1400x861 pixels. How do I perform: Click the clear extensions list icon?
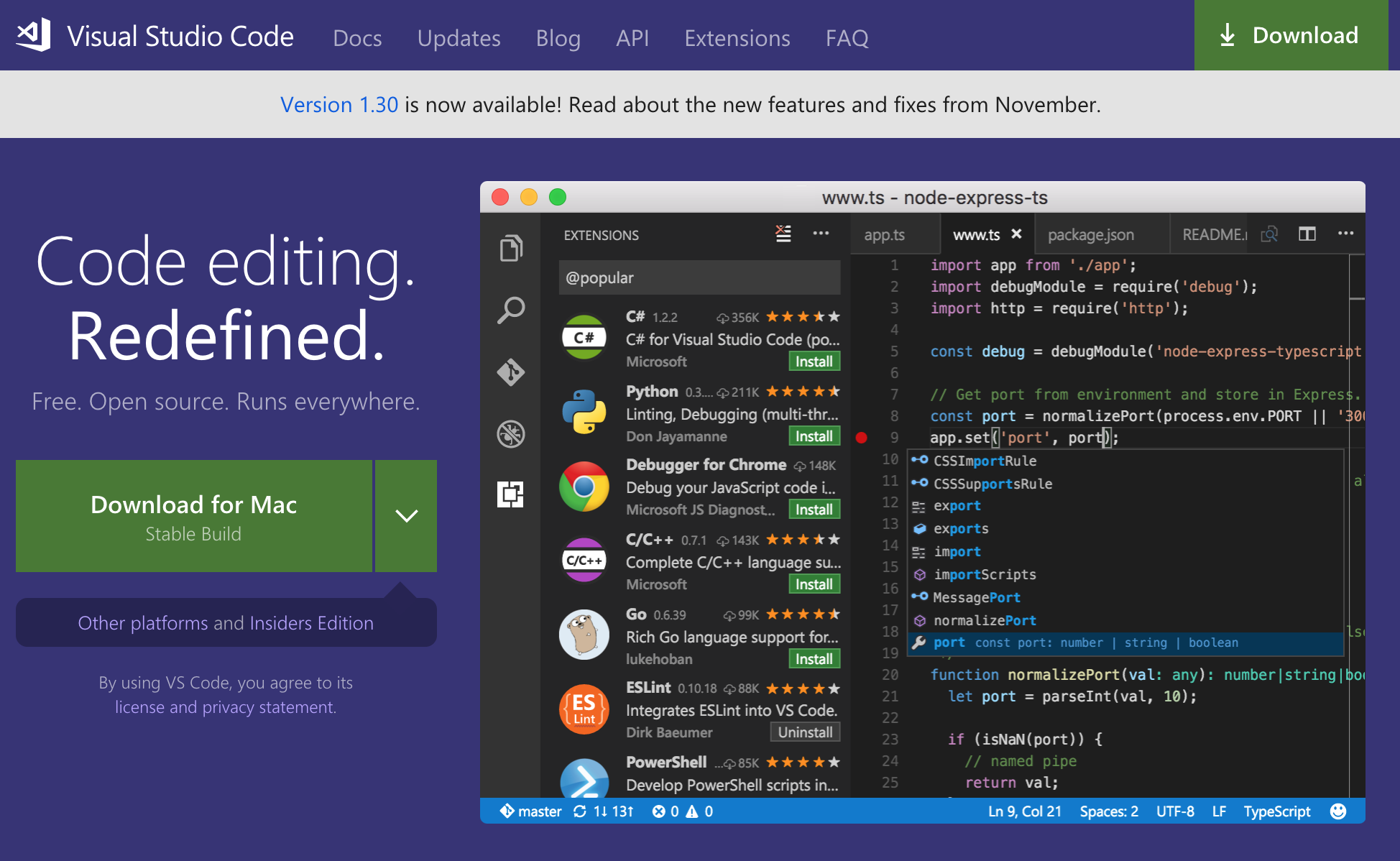[x=783, y=234]
